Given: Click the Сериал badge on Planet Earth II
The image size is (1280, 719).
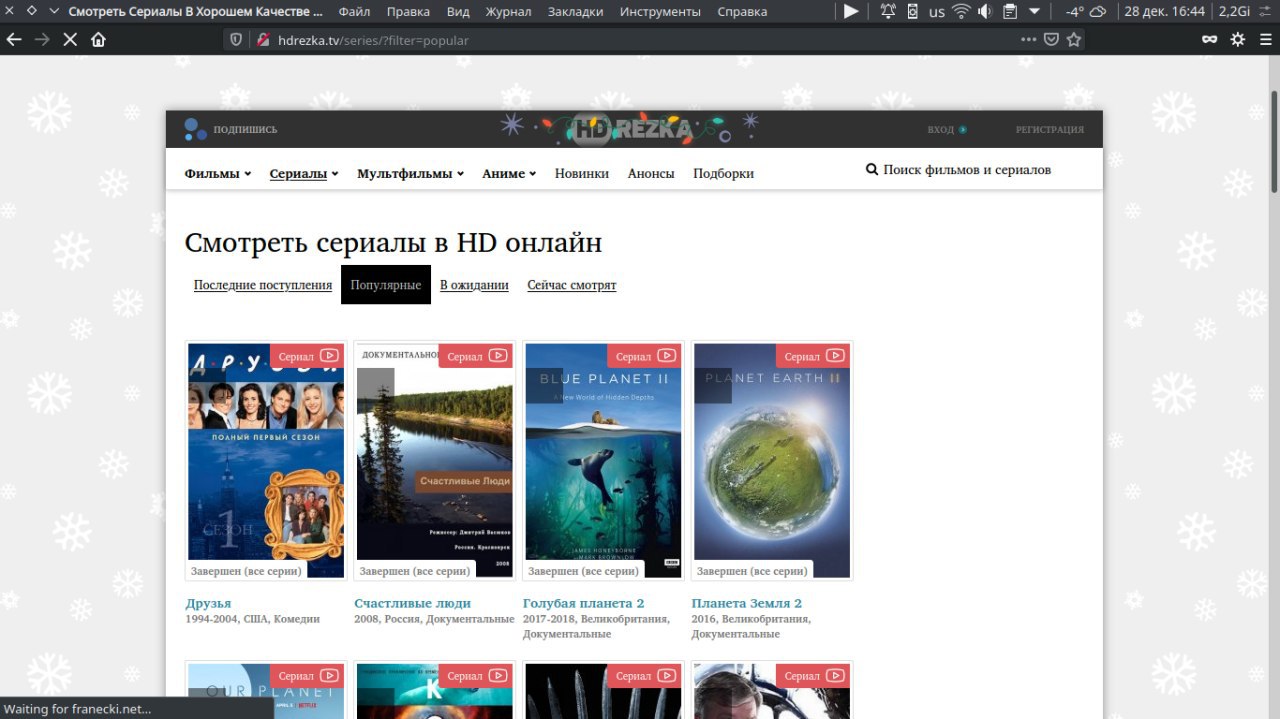Looking at the screenshot, I should pos(813,356).
